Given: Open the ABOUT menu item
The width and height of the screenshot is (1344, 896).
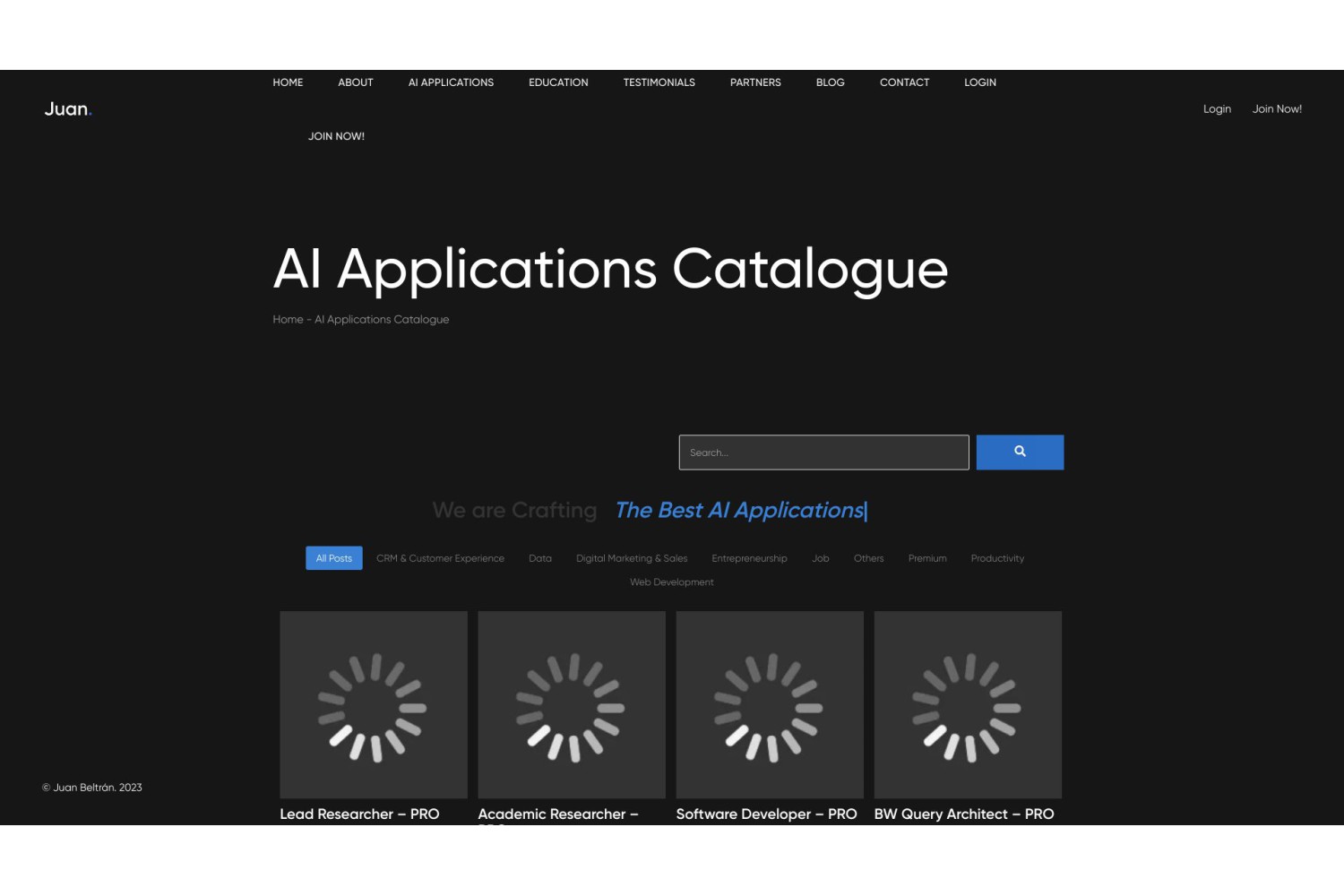Looking at the screenshot, I should tap(356, 82).
